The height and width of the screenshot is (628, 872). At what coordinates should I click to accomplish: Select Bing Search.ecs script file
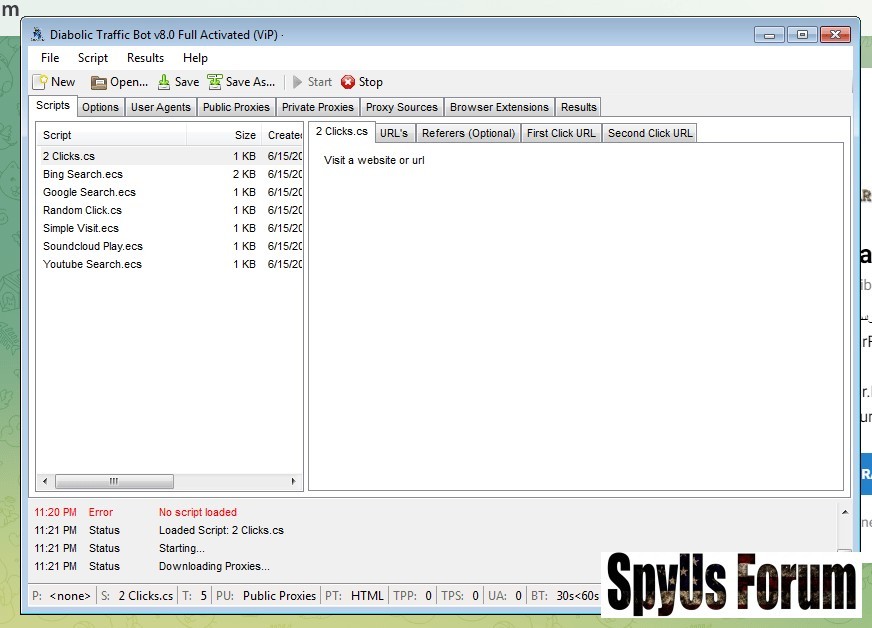click(x=83, y=174)
